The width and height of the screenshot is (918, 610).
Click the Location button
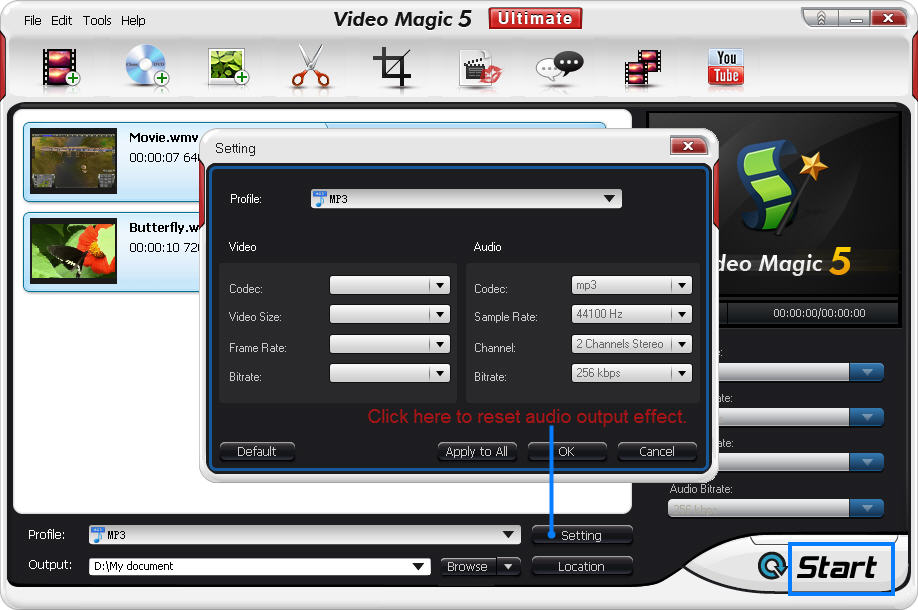pos(582,567)
